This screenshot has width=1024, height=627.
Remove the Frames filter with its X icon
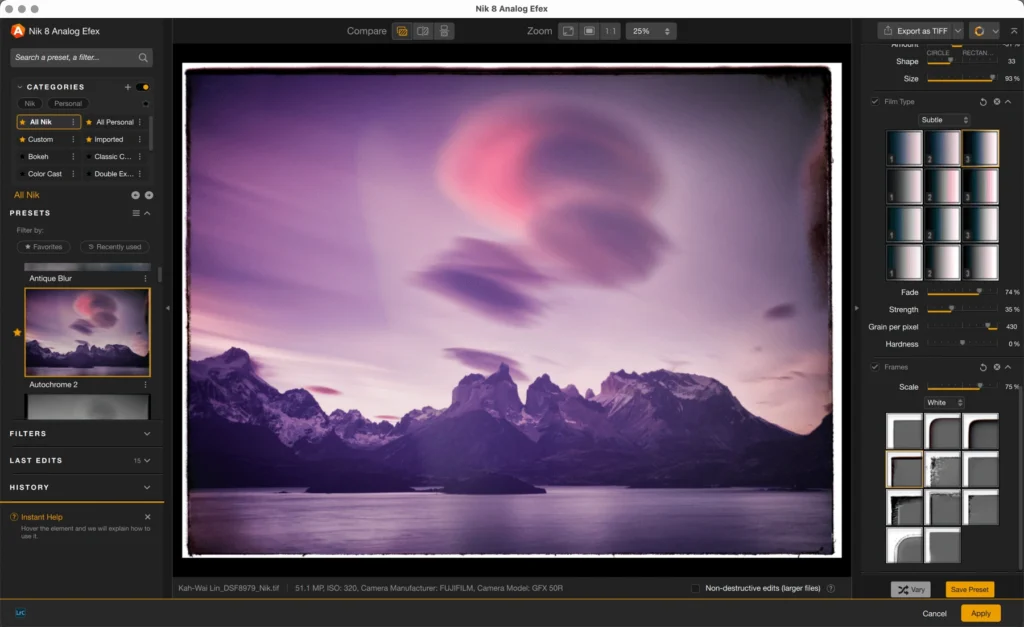click(x=996, y=367)
